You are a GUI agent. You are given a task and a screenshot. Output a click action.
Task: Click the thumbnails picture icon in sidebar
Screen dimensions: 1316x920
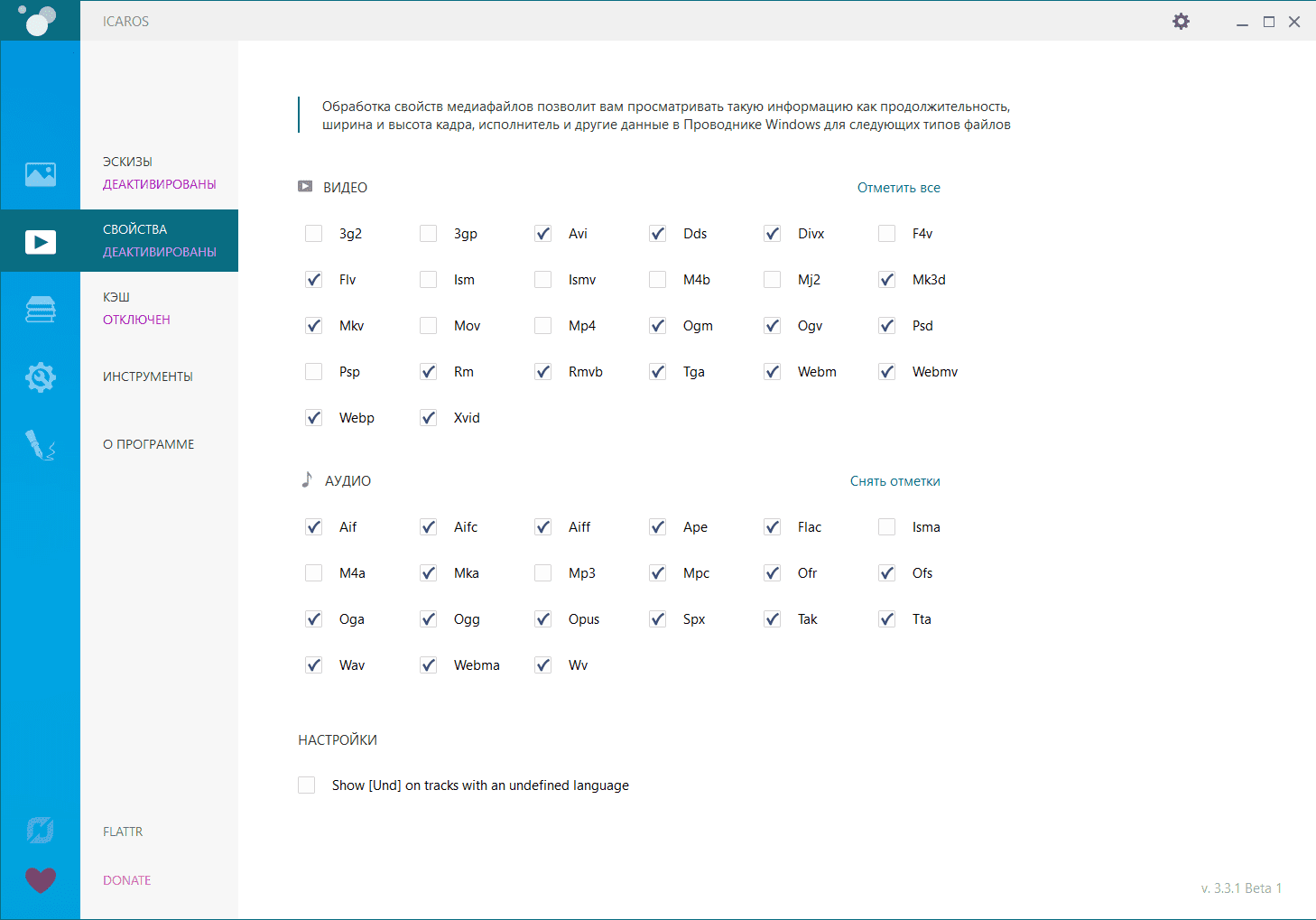coord(41,174)
